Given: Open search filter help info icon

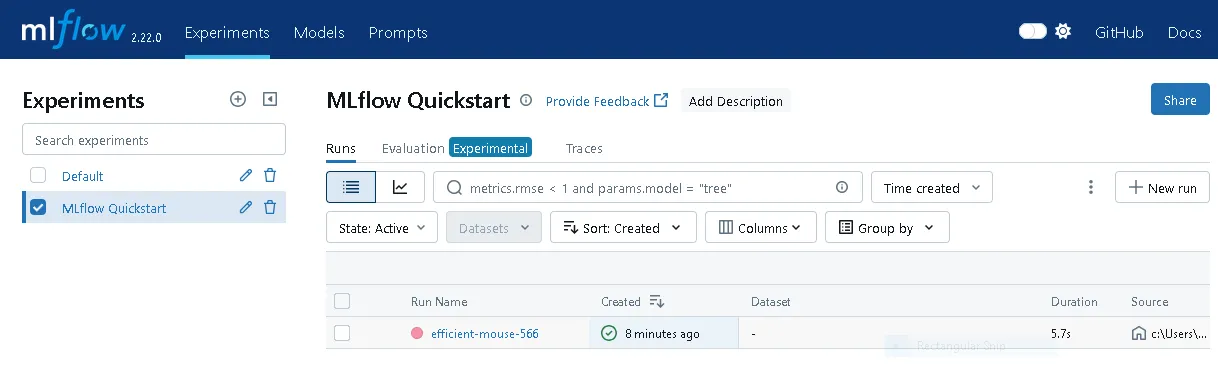Looking at the screenshot, I should (842, 187).
